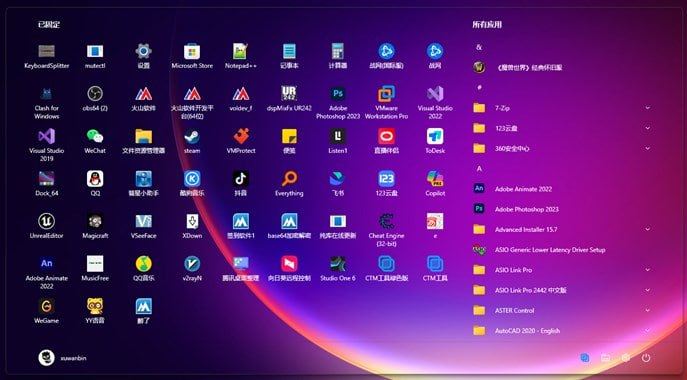Image resolution: width=687 pixels, height=380 pixels.
Task: Open the Everything search app
Action: [x=289, y=184]
